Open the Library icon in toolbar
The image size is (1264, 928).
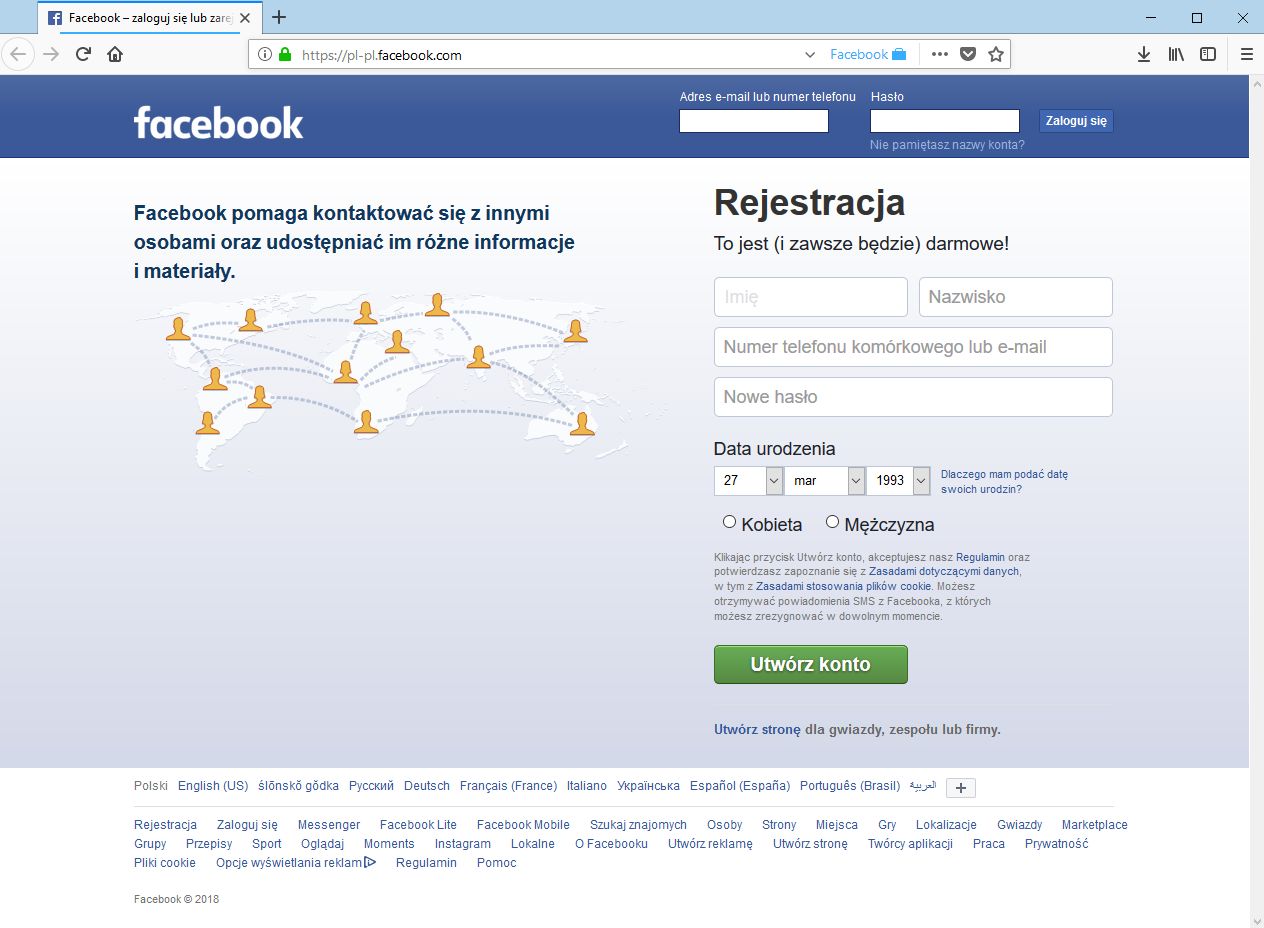click(1176, 54)
